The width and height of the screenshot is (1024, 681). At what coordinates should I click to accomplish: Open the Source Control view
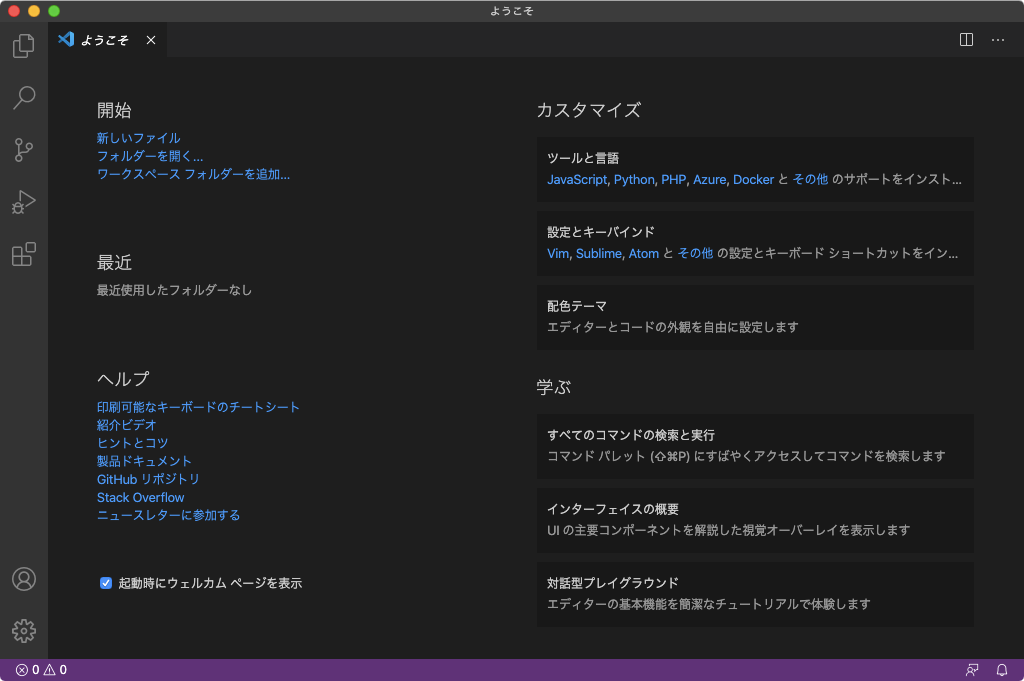pyautogui.click(x=23, y=150)
